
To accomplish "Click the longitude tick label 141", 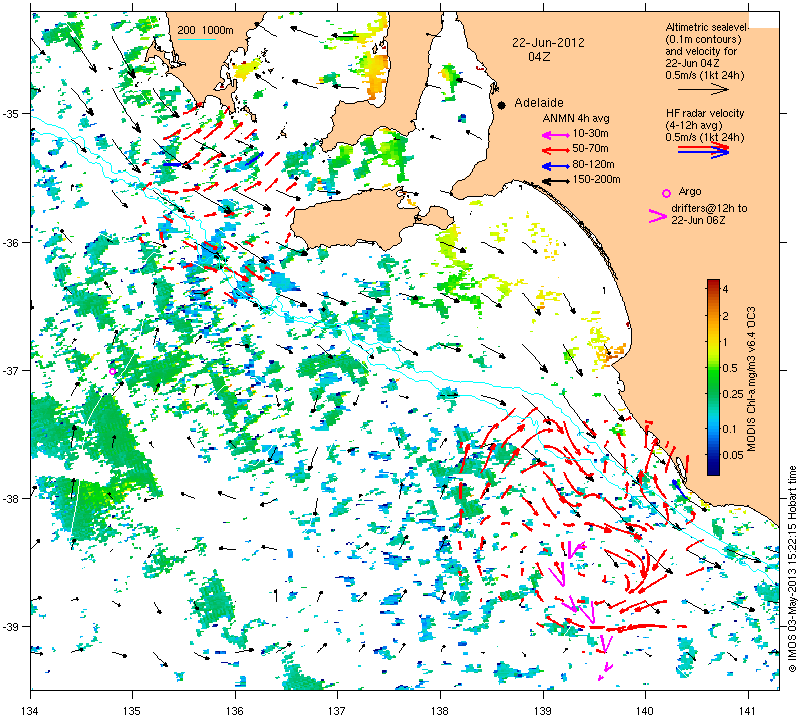I will click(x=748, y=710).
